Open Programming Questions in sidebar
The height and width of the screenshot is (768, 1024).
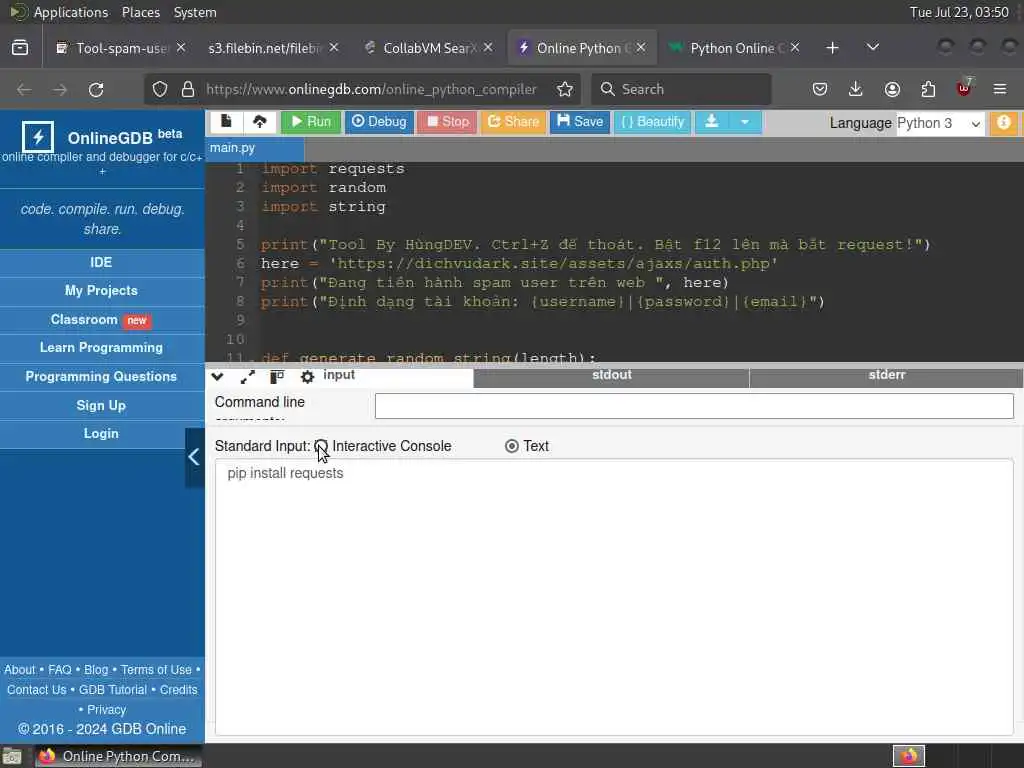pos(102,377)
